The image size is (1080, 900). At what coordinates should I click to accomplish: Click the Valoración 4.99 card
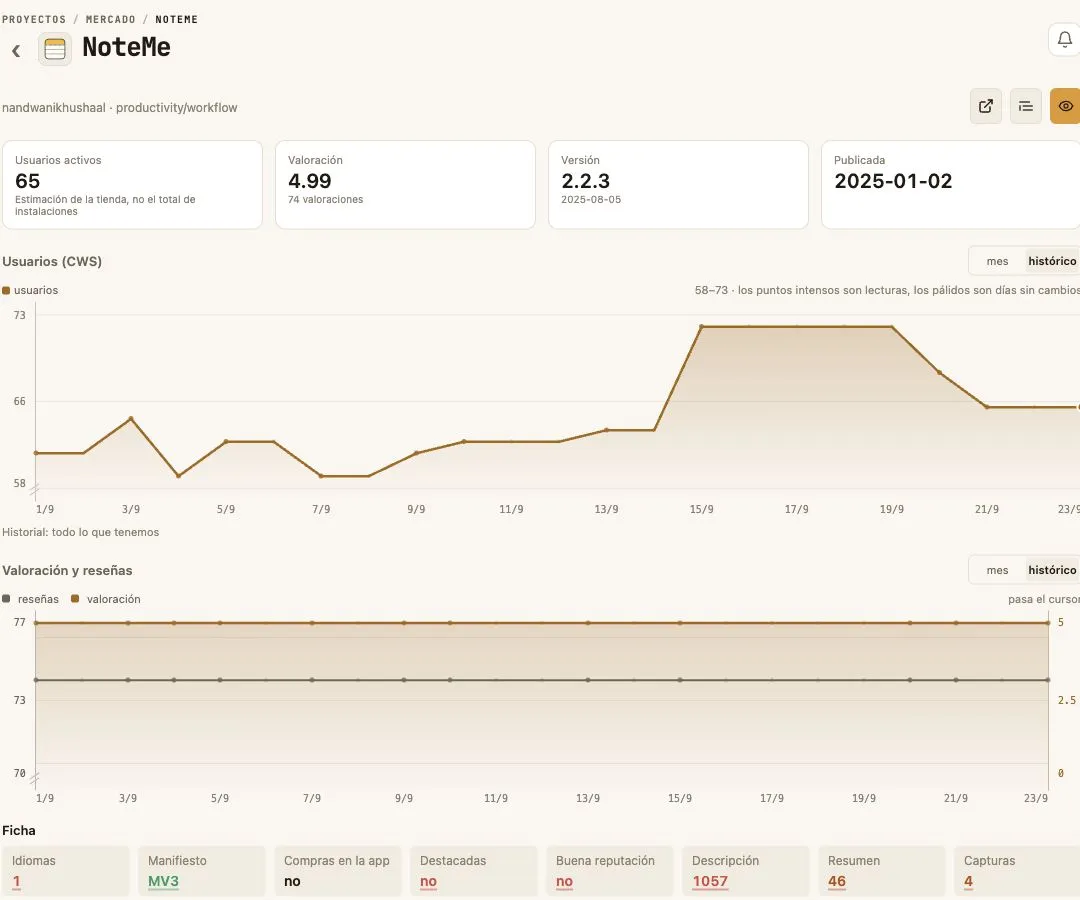405,185
